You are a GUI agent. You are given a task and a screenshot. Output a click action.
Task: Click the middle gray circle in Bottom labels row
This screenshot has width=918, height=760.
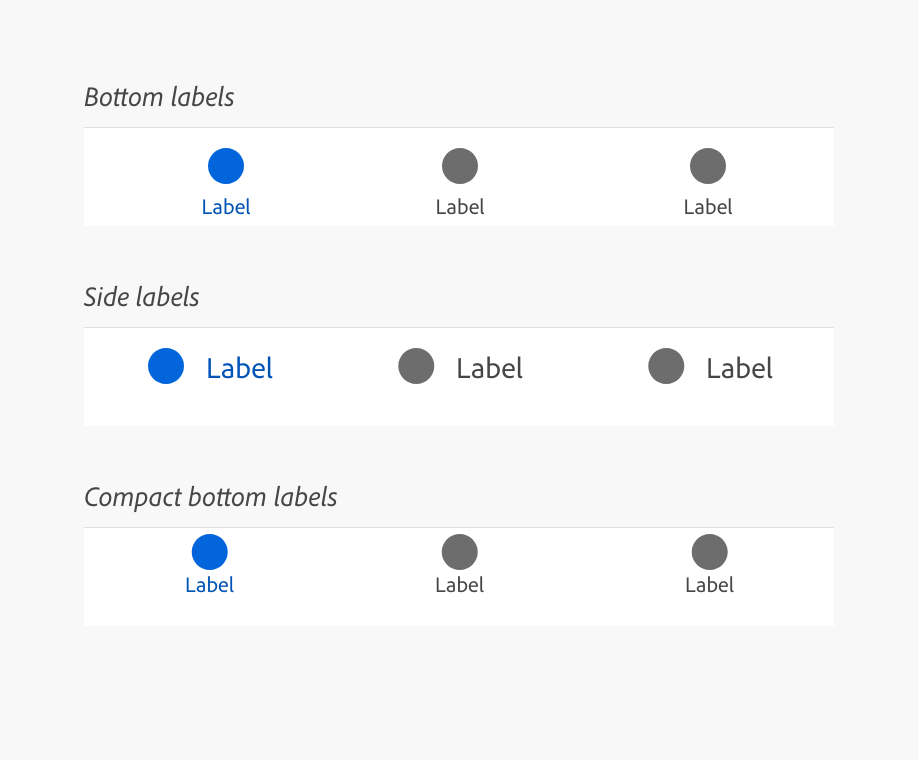pyautogui.click(x=460, y=165)
